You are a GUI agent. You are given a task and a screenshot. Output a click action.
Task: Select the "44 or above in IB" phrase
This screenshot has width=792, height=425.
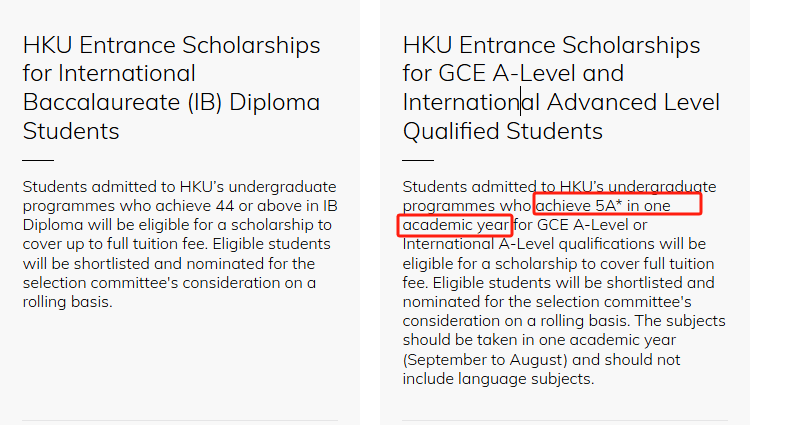tap(276, 206)
